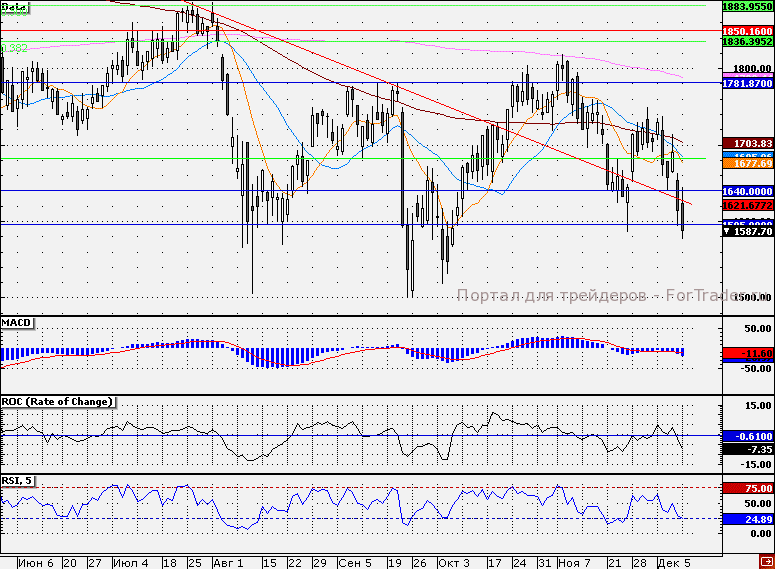Select the red 1850.1600 price label
The height and width of the screenshot is (569, 775).
coord(747,31)
